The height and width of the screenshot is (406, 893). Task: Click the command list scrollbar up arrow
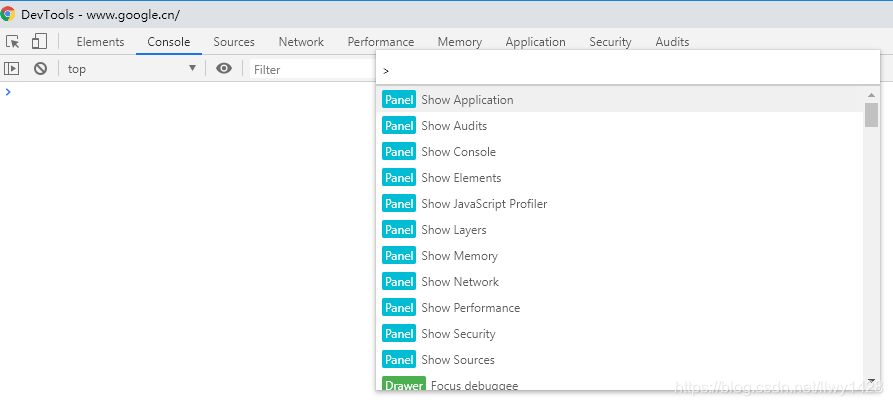[871, 95]
